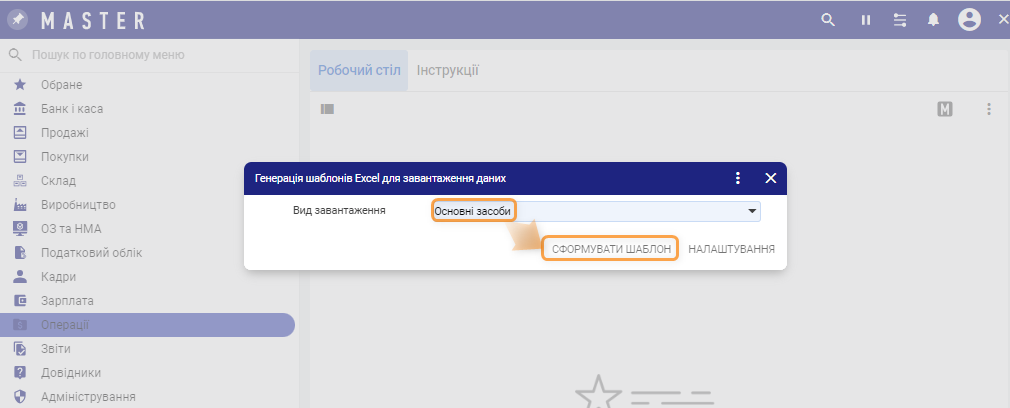Click the M badge icon on desktop toolbar

tap(945, 109)
